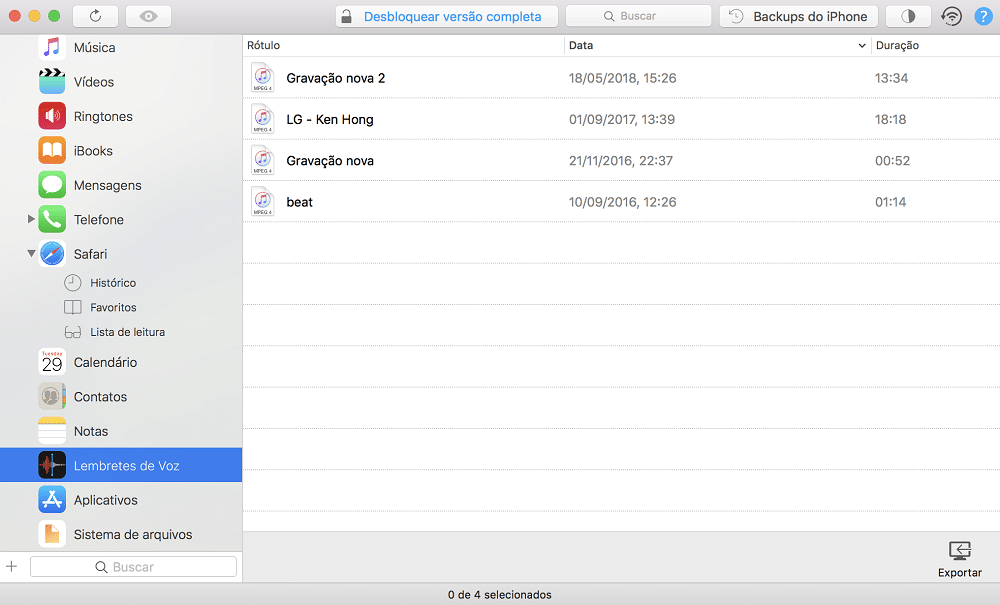
Task: Select the Mensagens chat bubble icon
Action: (x=52, y=185)
